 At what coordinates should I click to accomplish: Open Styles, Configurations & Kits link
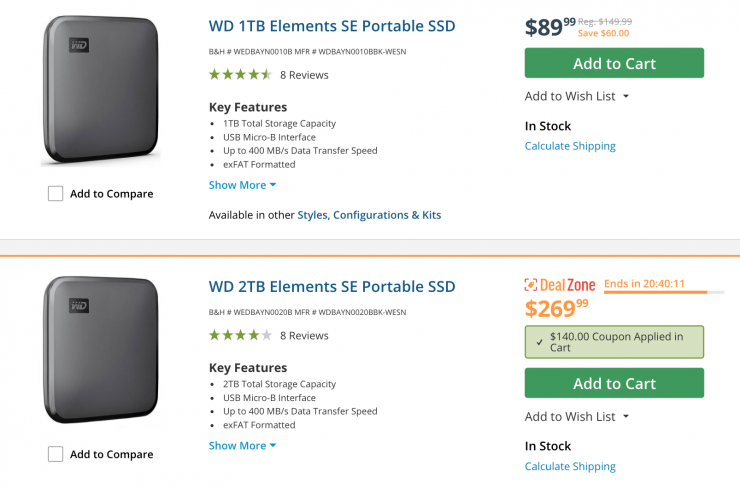coord(369,215)
